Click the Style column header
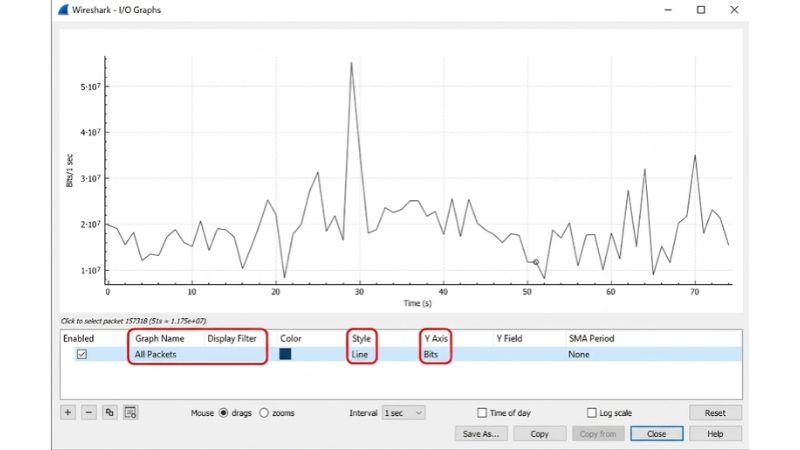The image size is (800, 450). [361, 338]
